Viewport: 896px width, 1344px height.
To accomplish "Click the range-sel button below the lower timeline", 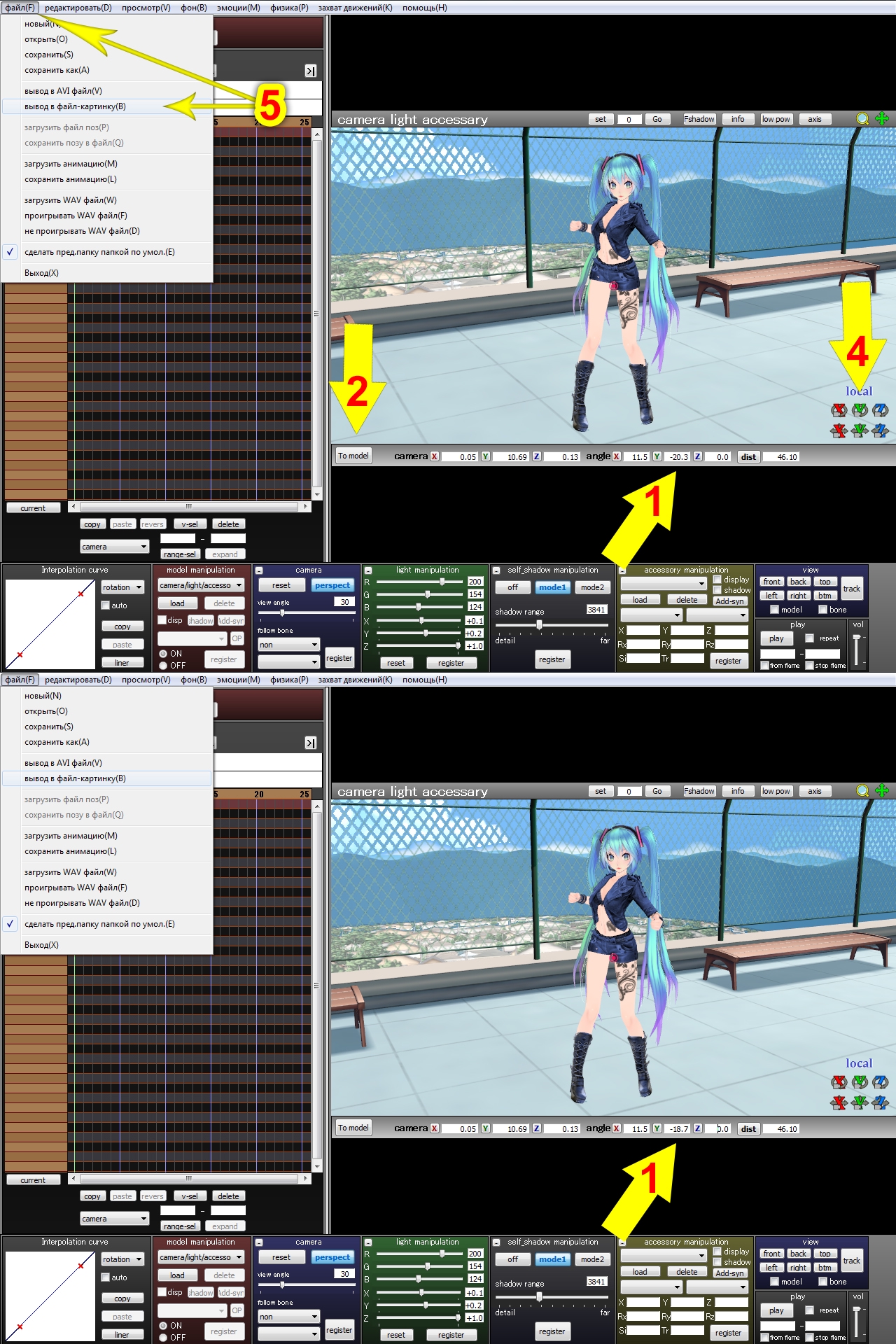I will coord(180,1226).
